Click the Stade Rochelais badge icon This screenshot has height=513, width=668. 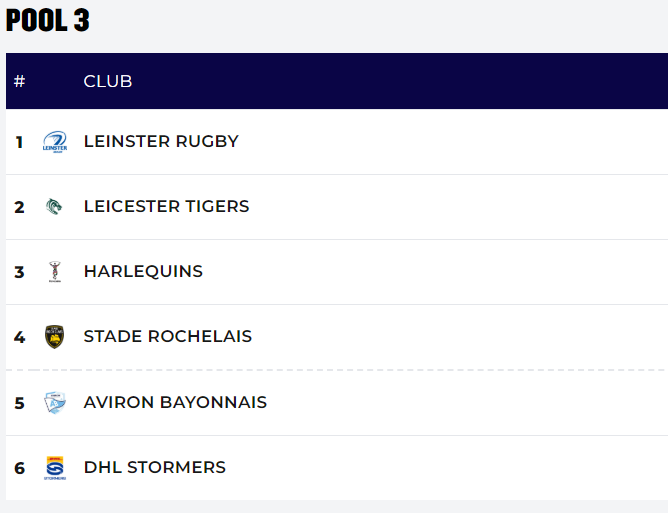click(x=54, y=337)
